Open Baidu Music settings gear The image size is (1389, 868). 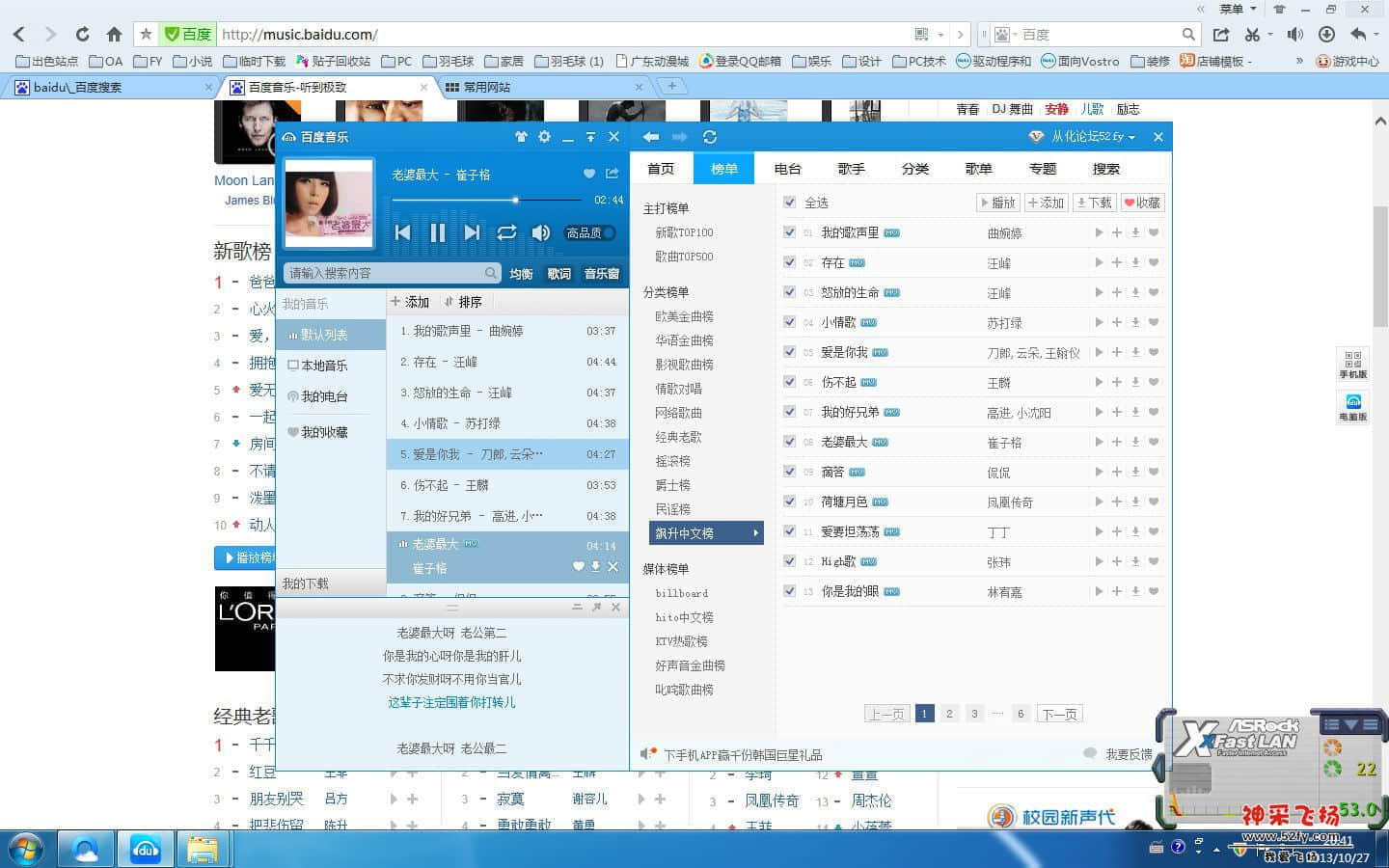(x=544, y=137)
